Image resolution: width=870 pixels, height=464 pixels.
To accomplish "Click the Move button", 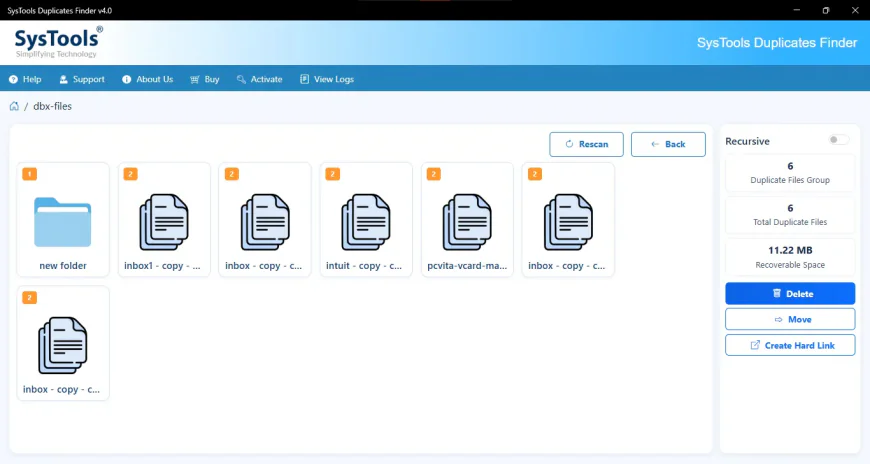I will 790,320.
